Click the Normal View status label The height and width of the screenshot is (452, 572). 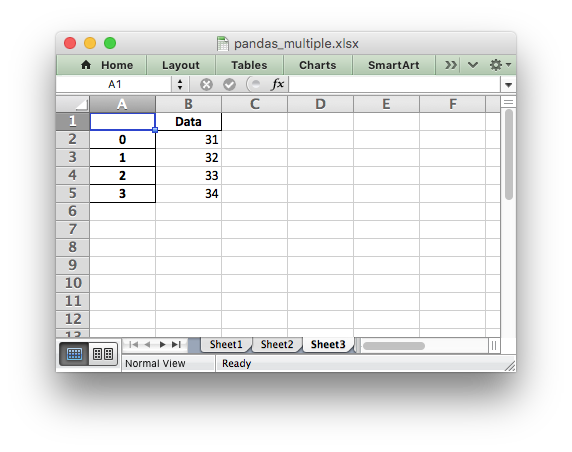click(x=155, y=363)
